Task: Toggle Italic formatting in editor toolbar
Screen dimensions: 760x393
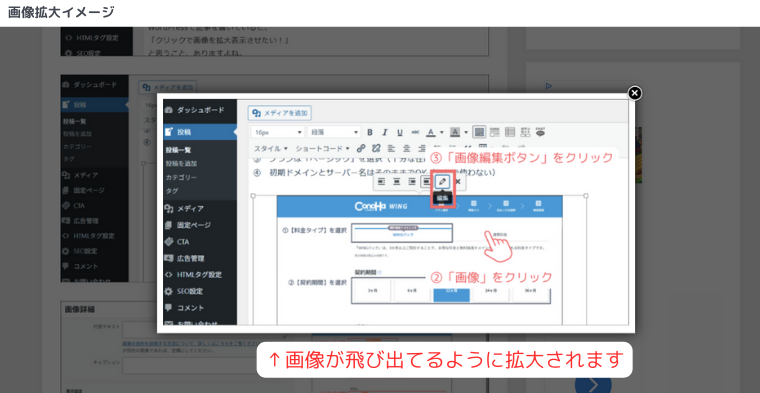Action: coord(385,132)
